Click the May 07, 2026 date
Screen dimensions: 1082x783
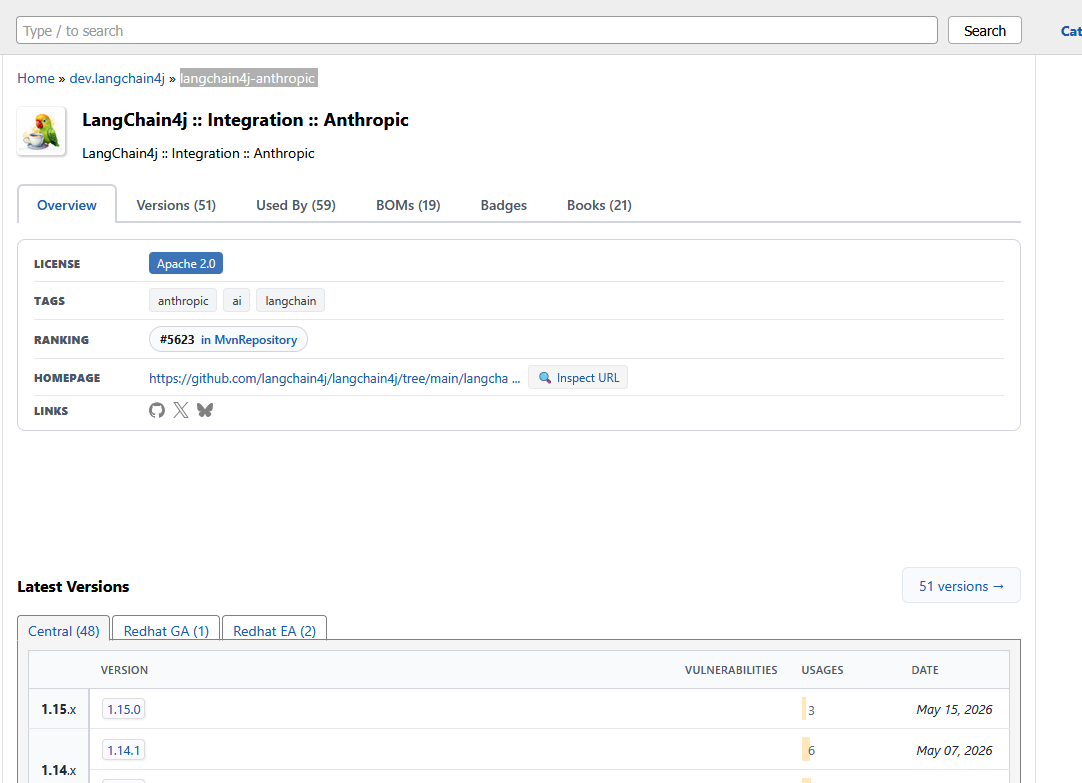[x=954, y=750]
